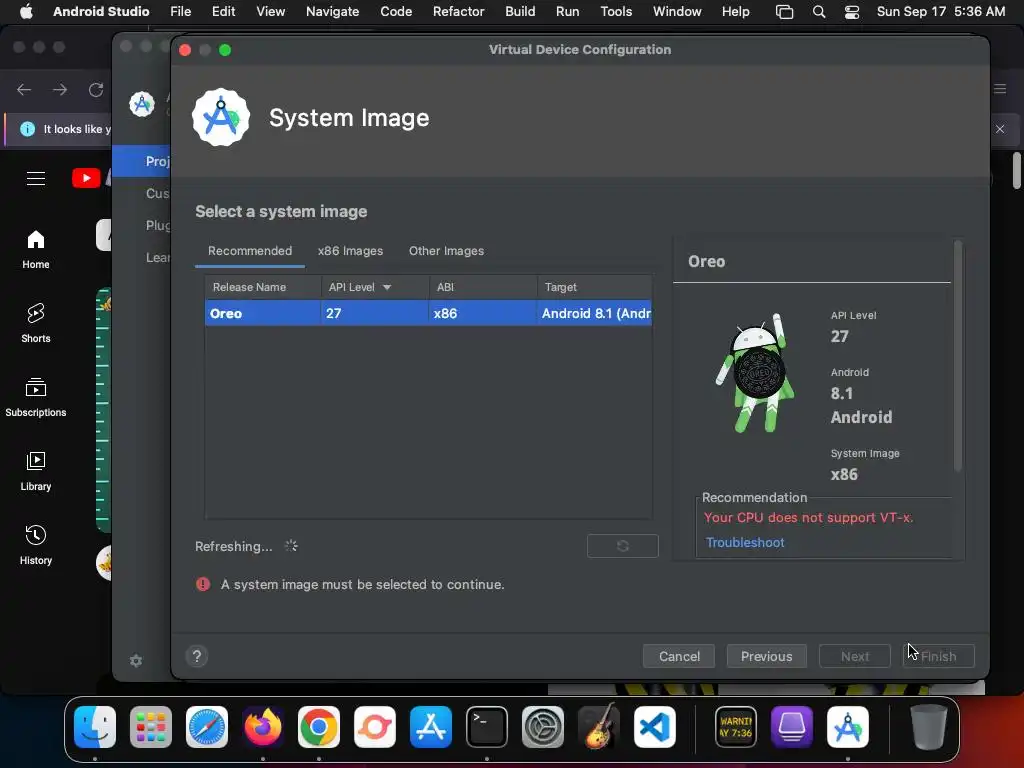The image size is (1024, 768).
Task: Switch to the Recommended tab
Action: 250,251
